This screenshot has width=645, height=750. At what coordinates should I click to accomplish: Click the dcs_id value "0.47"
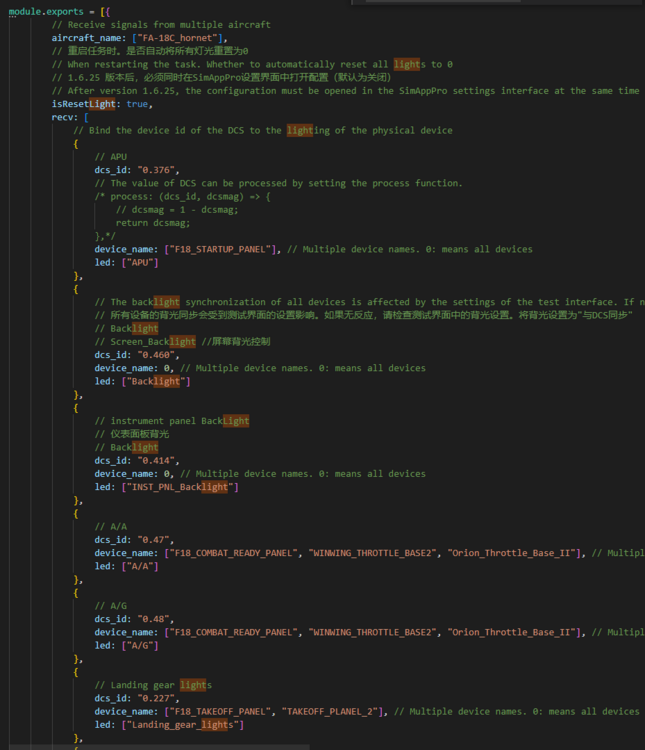153,540
